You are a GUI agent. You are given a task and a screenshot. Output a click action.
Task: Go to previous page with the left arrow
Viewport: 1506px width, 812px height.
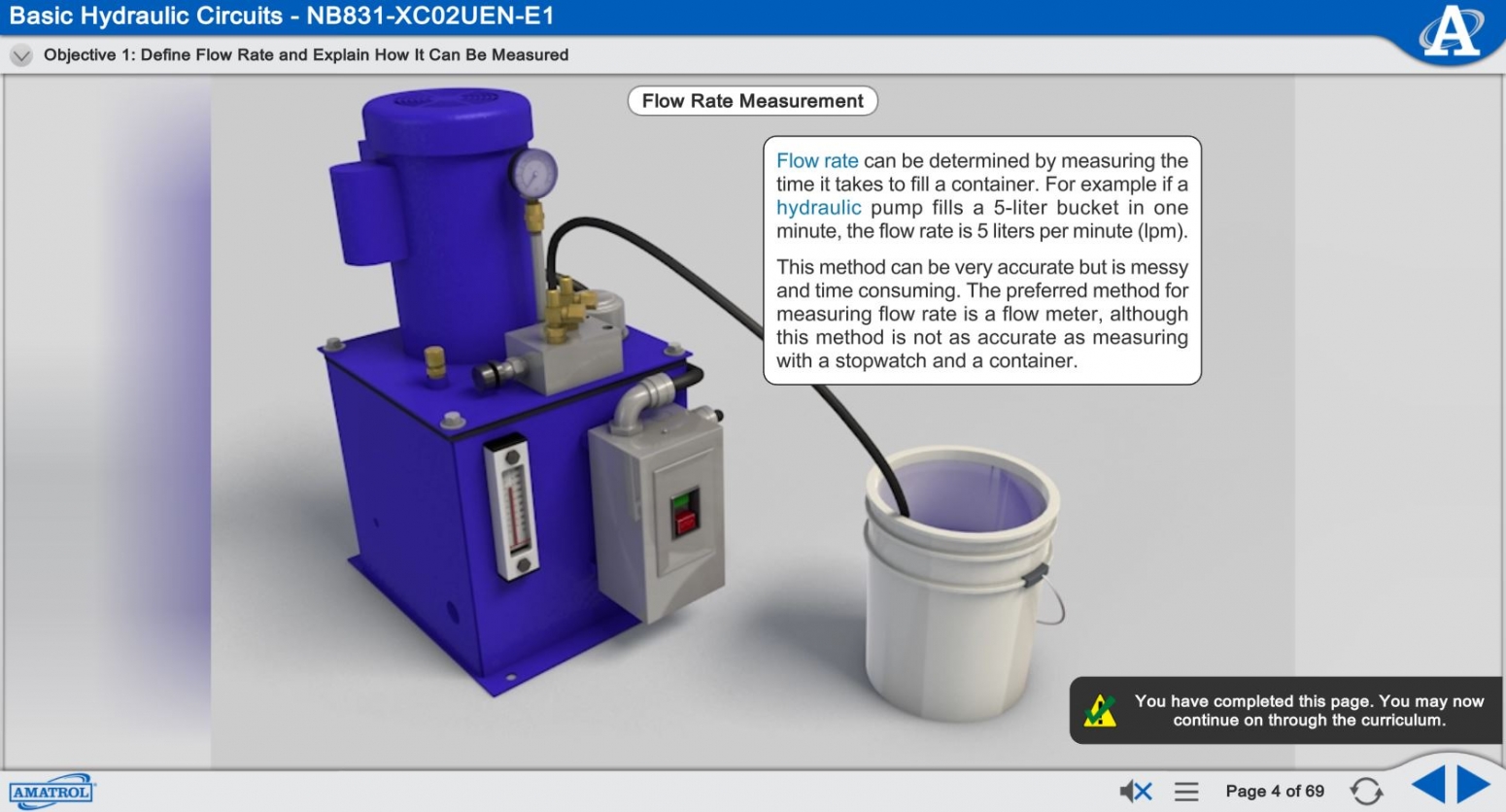pyautogui.click(x=1427, y=785)
